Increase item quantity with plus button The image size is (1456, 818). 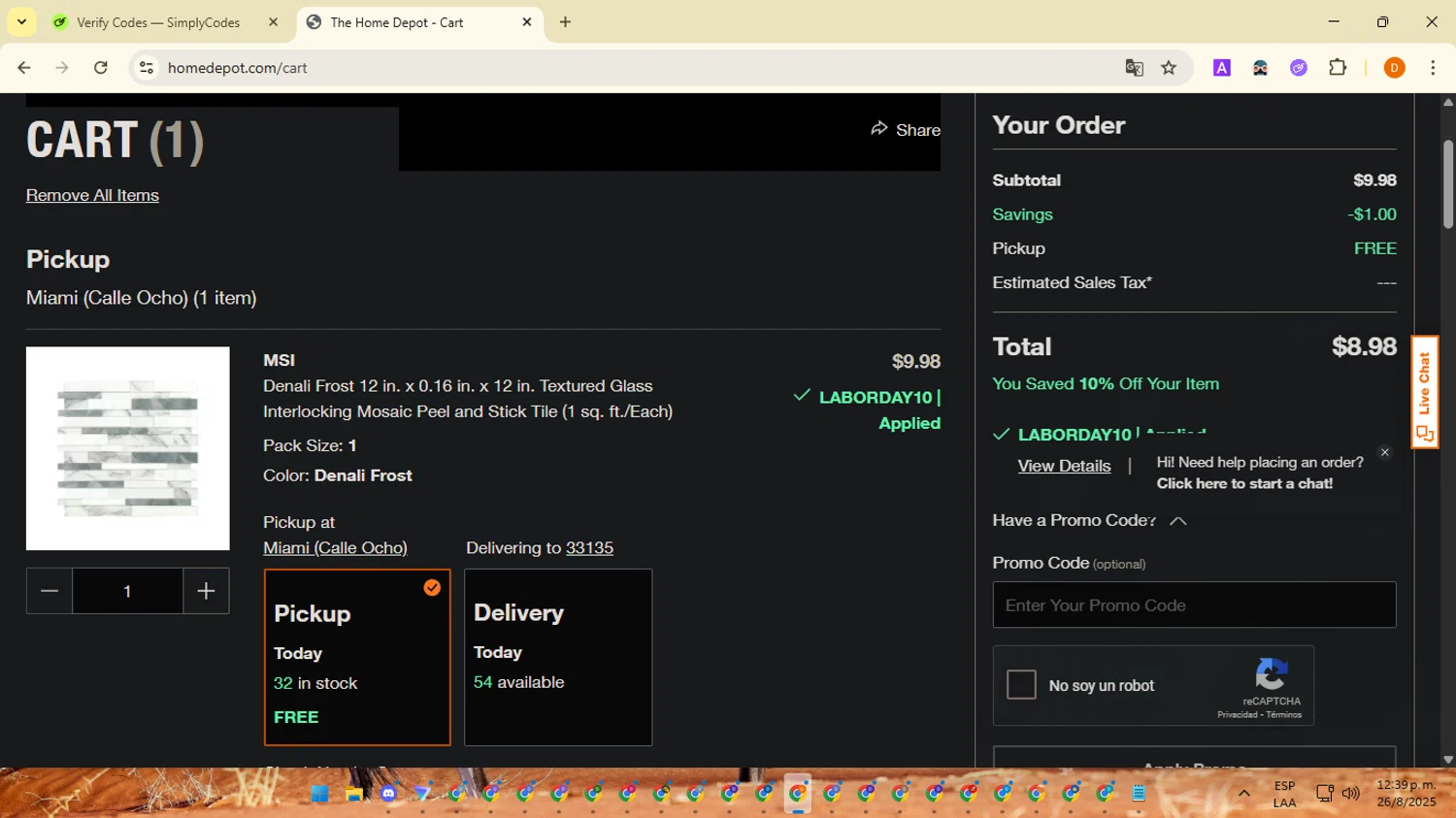pyautogui.click(x=206, y=591)
